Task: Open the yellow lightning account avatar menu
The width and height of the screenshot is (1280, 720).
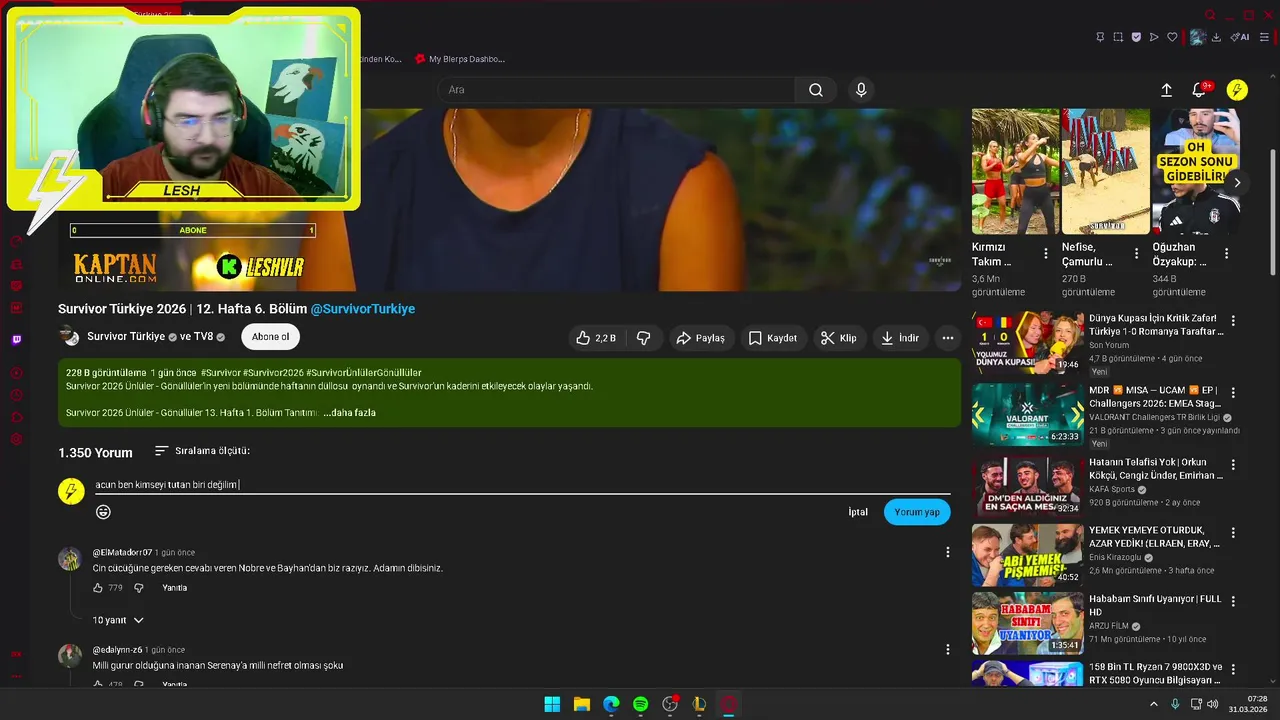Action: click(x=1237, y=90)
